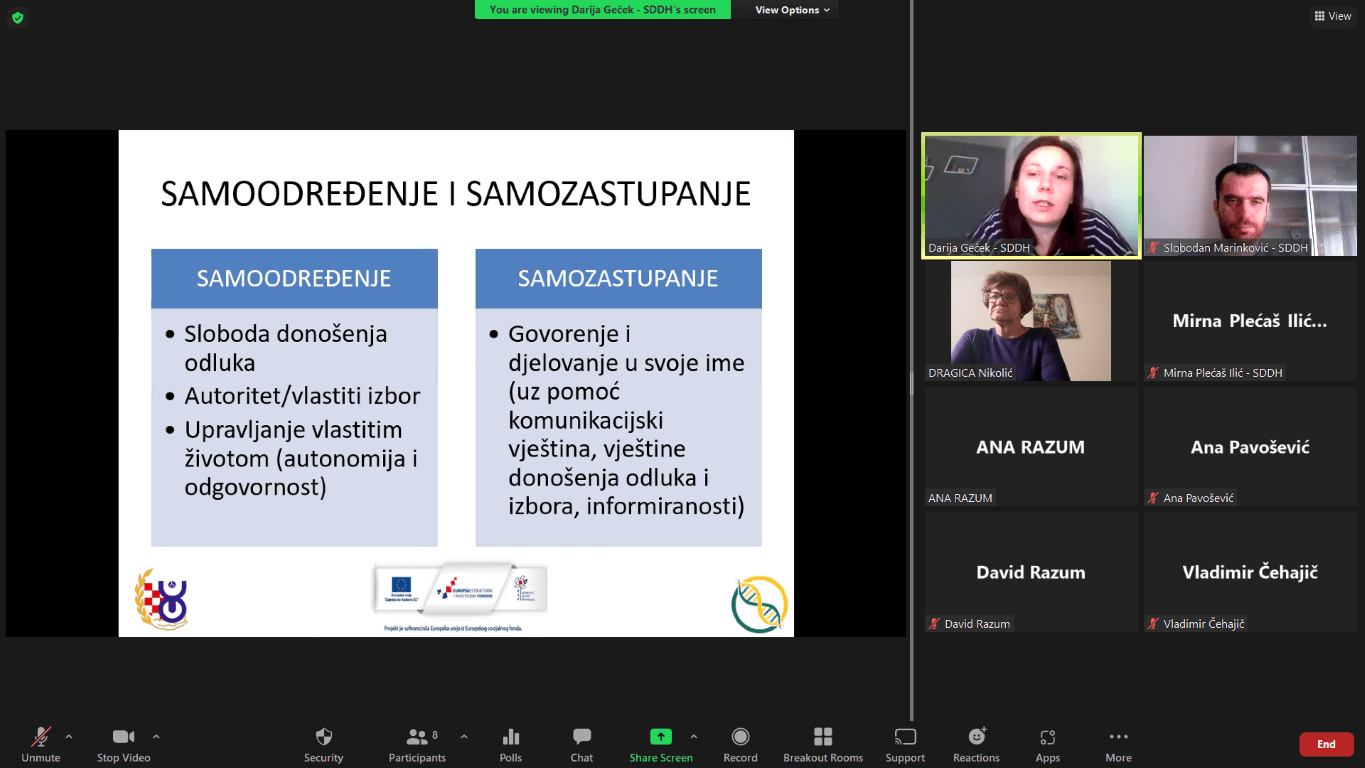Image resolution: width=1365 pixels, height=768 pixels.
Task: Select Darija Geček's video thumbnail
Action: coord(1031,196)
